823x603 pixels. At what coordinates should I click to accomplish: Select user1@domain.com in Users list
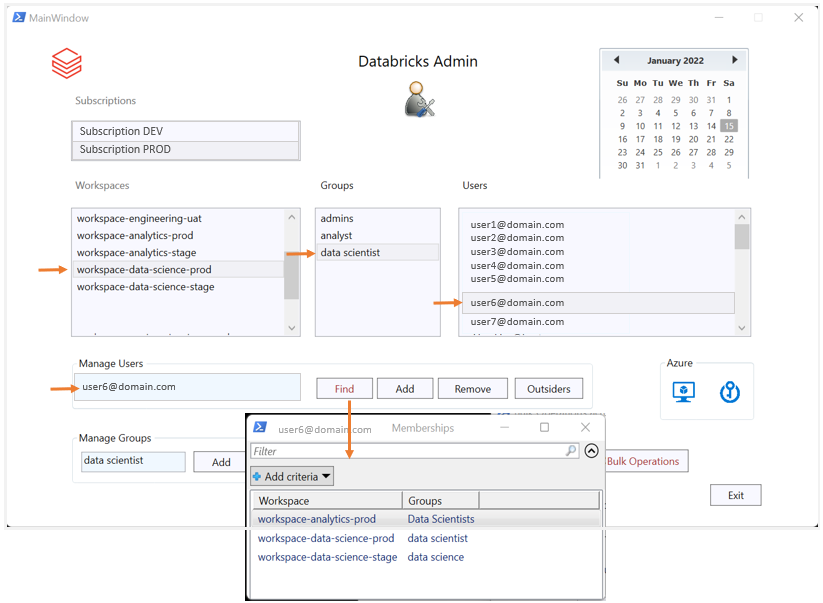516,224
